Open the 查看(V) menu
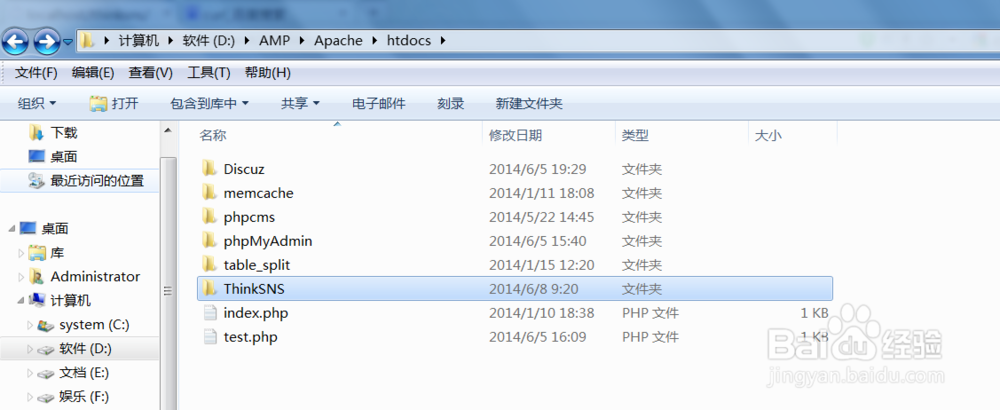Viewport: 1000px width, 410px height. click(151, 73)
